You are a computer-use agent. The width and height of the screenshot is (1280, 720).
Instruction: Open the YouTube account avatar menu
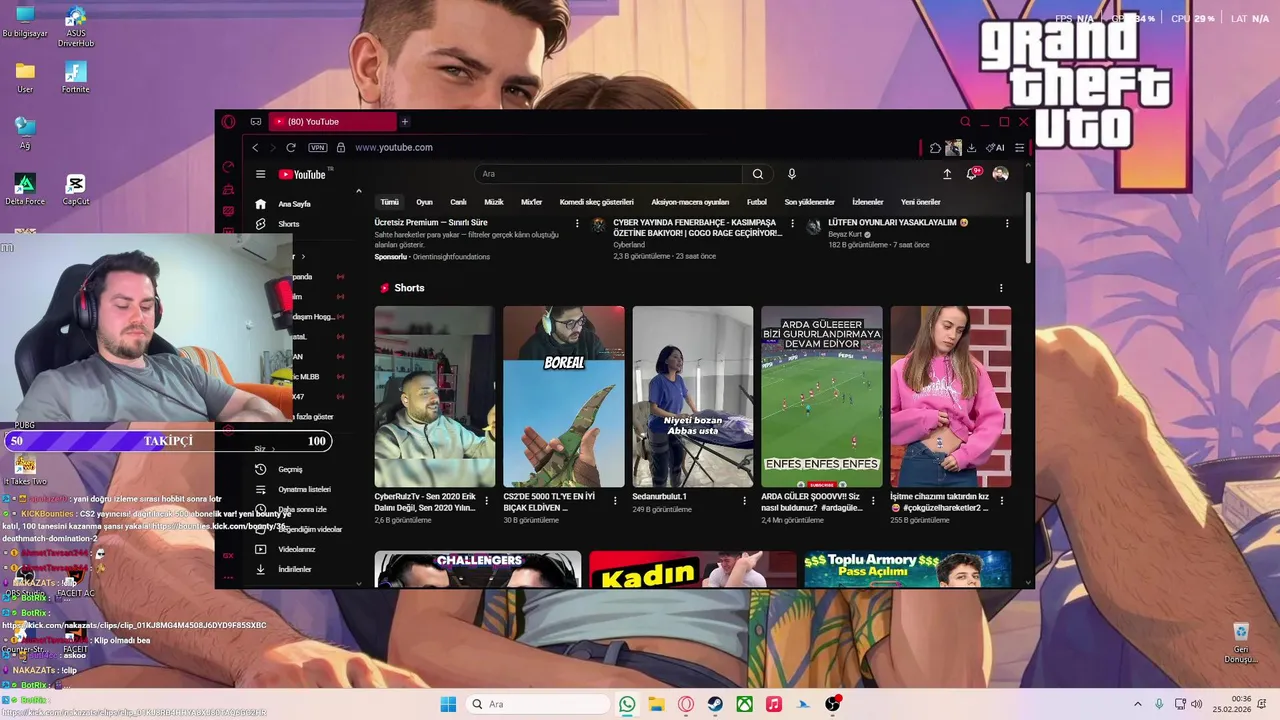(1000, 174)
